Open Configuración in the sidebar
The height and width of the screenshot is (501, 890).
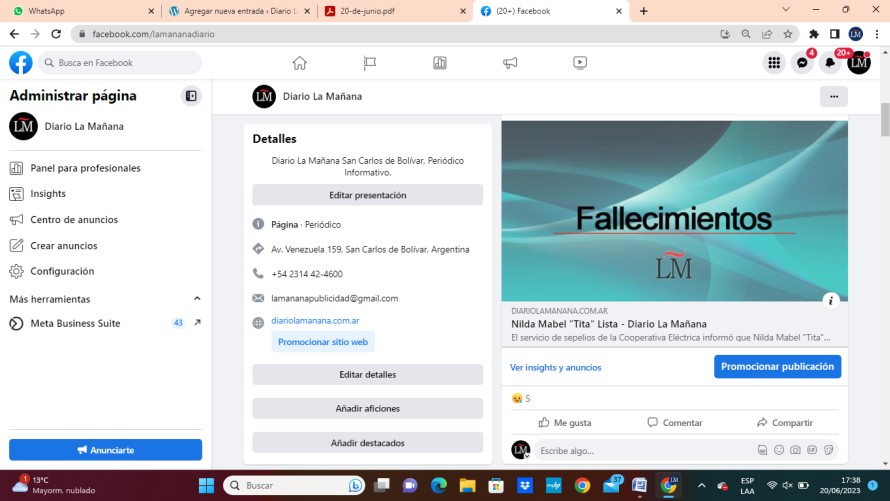point(62,271)
